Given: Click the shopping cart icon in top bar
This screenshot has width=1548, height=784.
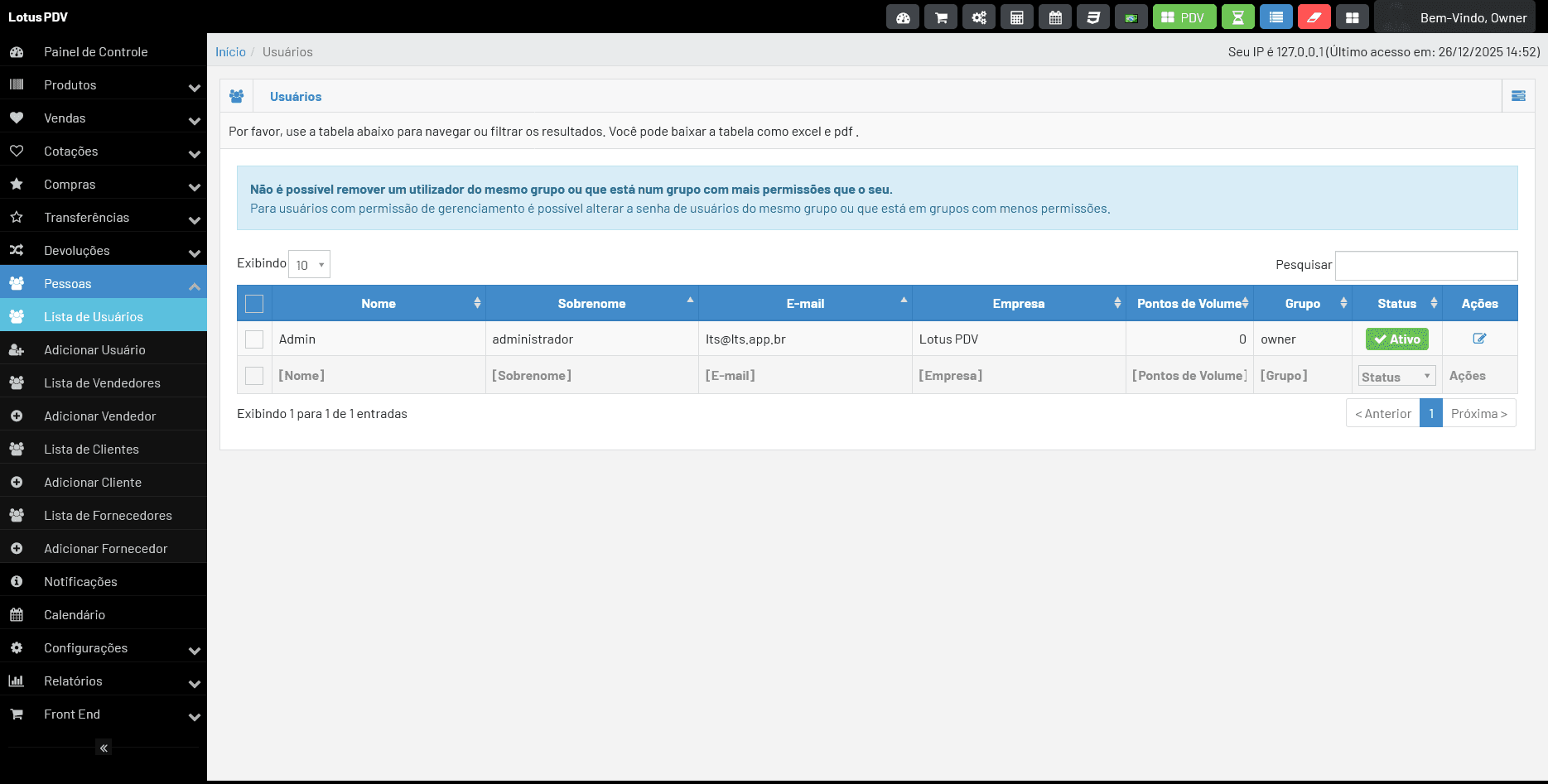Looking at the screenshot, I should (941, 17).
